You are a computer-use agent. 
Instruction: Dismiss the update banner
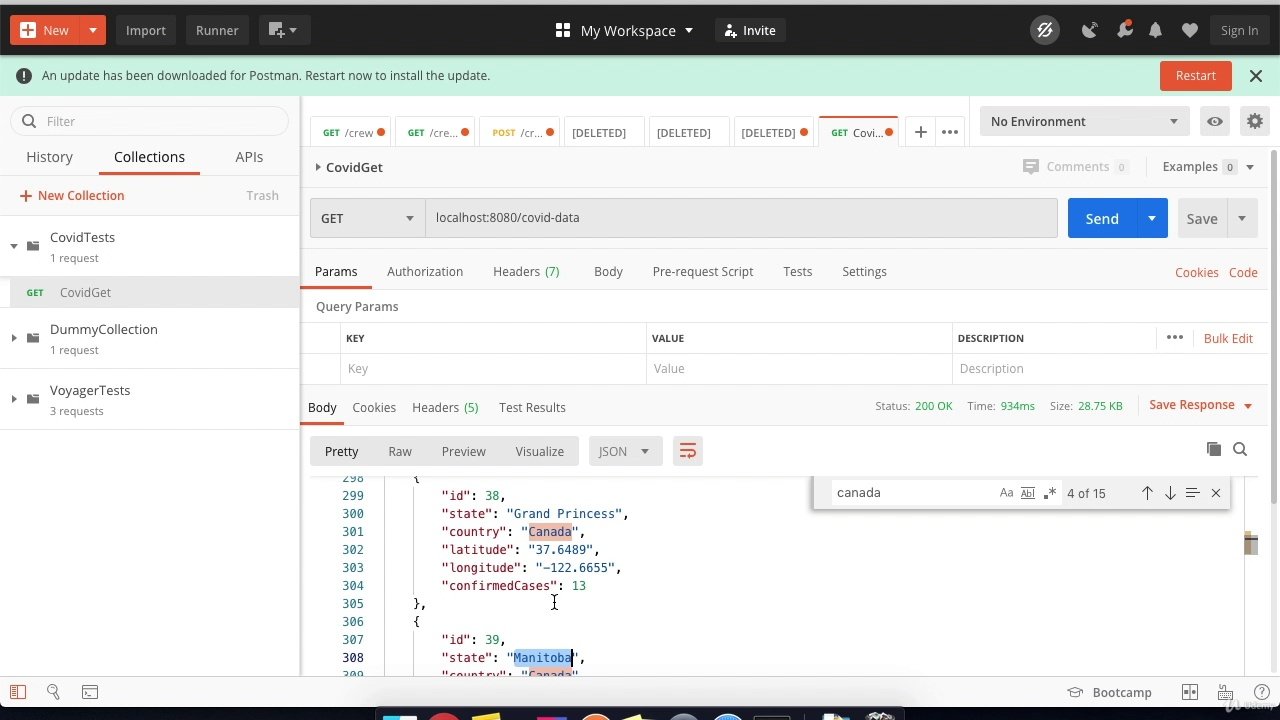click(1256, 75)
